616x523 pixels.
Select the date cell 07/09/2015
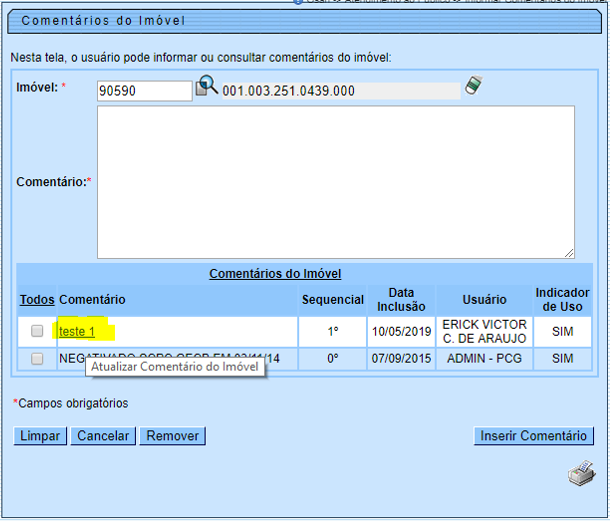coord(402,358)
